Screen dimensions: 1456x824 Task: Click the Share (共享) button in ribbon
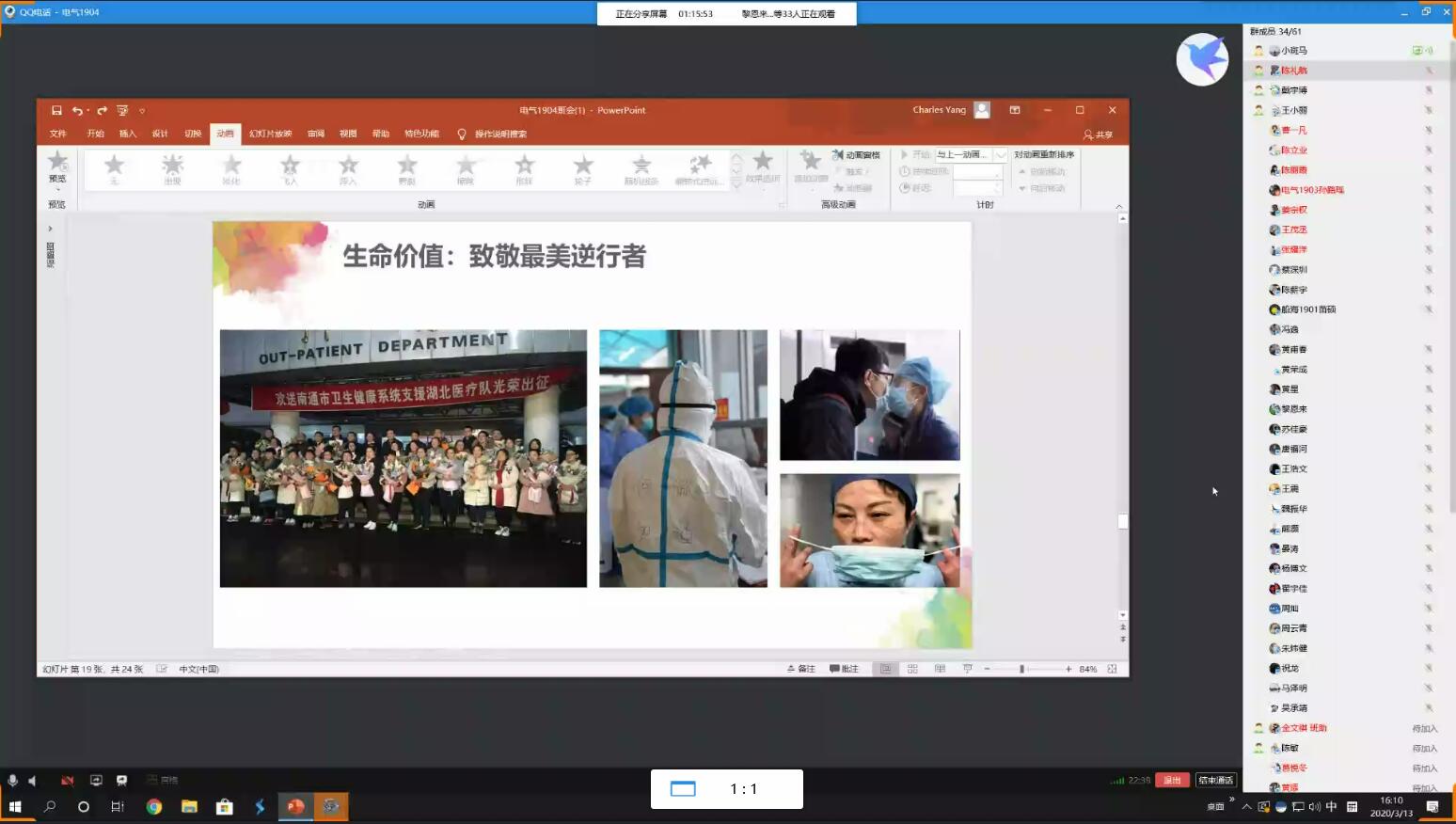tap(1098, 135)
